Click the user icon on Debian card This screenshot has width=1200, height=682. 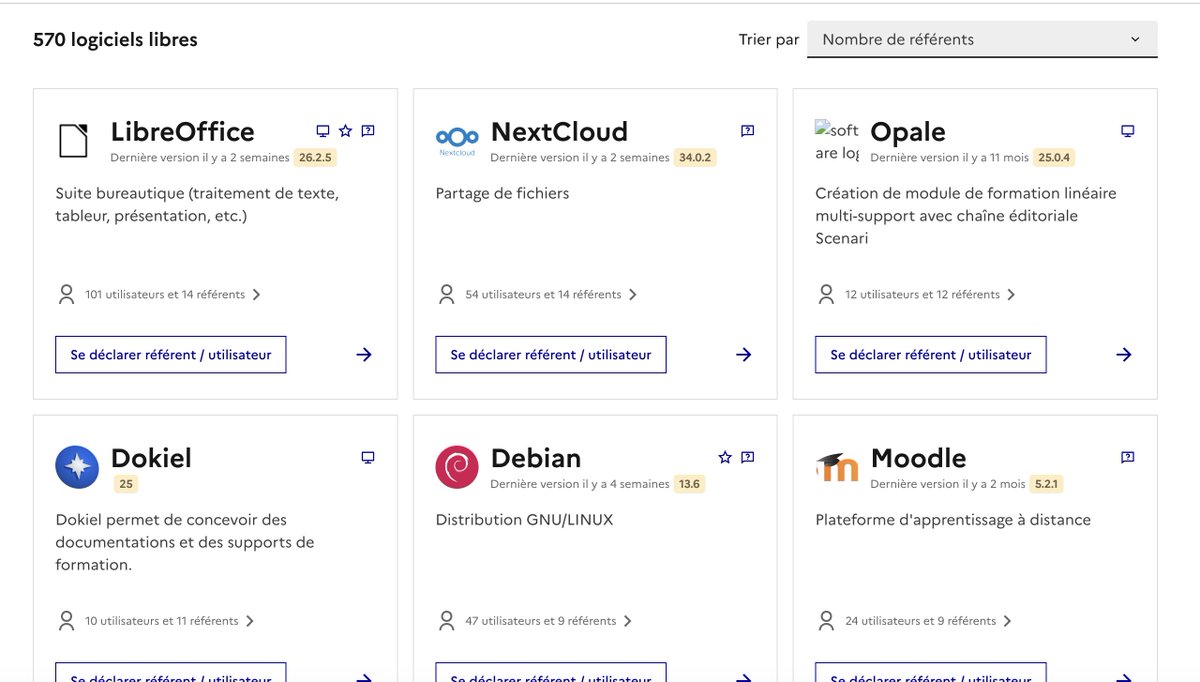click(x=447, y=621)
